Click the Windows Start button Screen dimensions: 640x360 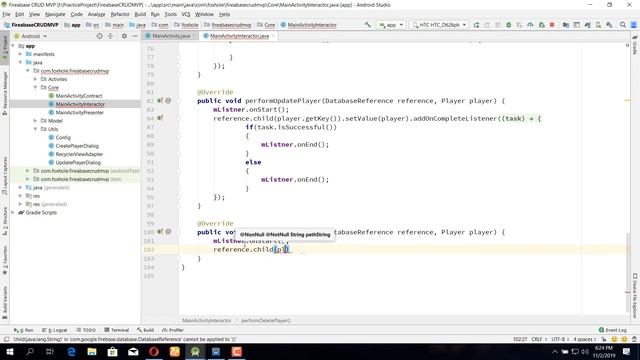pos(9,351)
